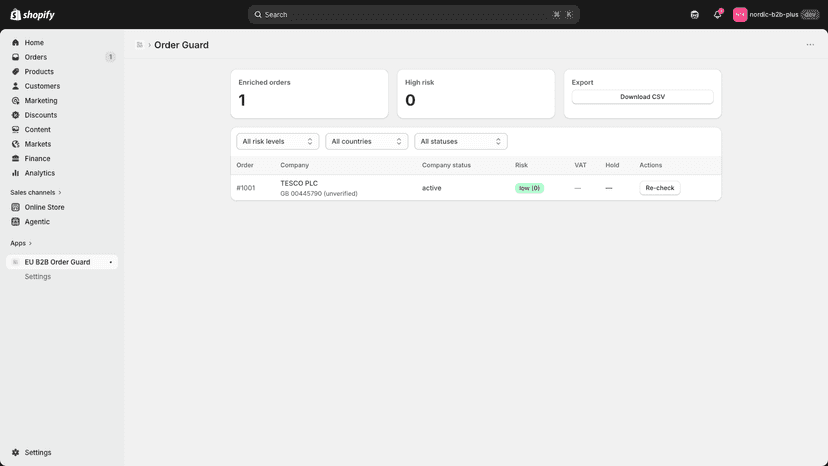The image size is (828, 466).
Task: Click the Marketing target icon
Action: [x=15, y=100]
